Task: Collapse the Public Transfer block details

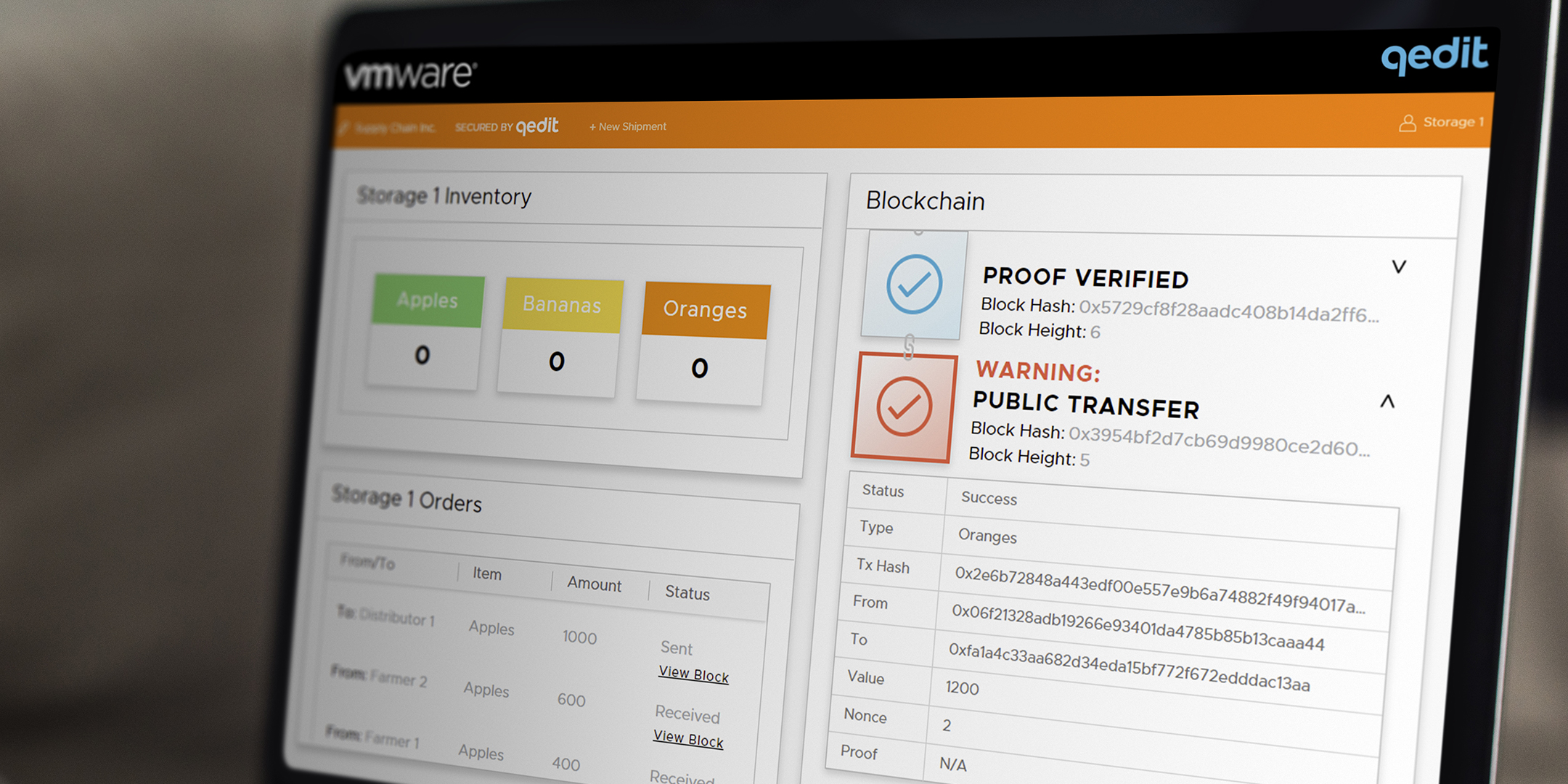Action: (x=1387, y=401)
